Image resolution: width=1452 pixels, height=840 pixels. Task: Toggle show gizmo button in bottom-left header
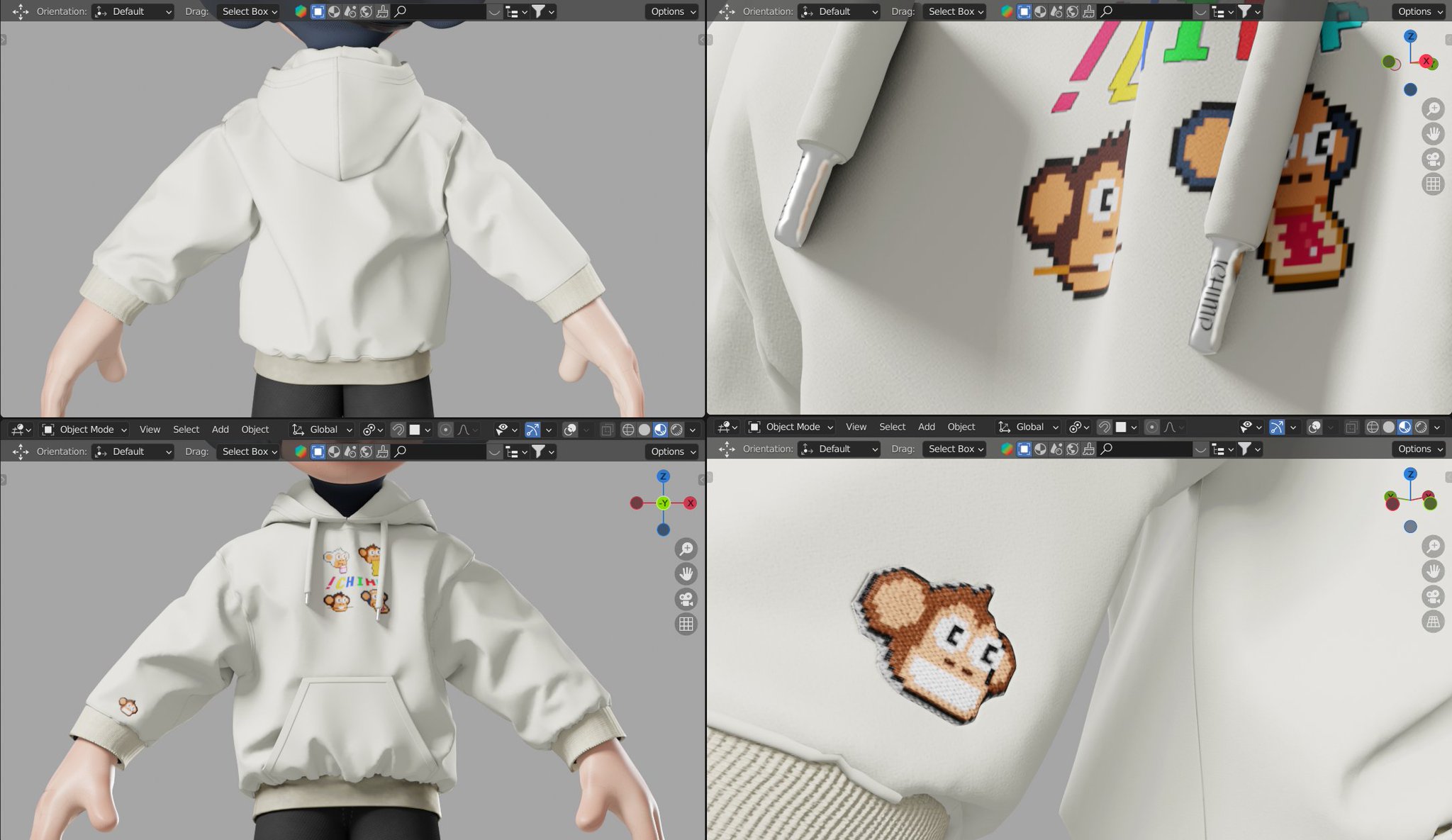532,430
